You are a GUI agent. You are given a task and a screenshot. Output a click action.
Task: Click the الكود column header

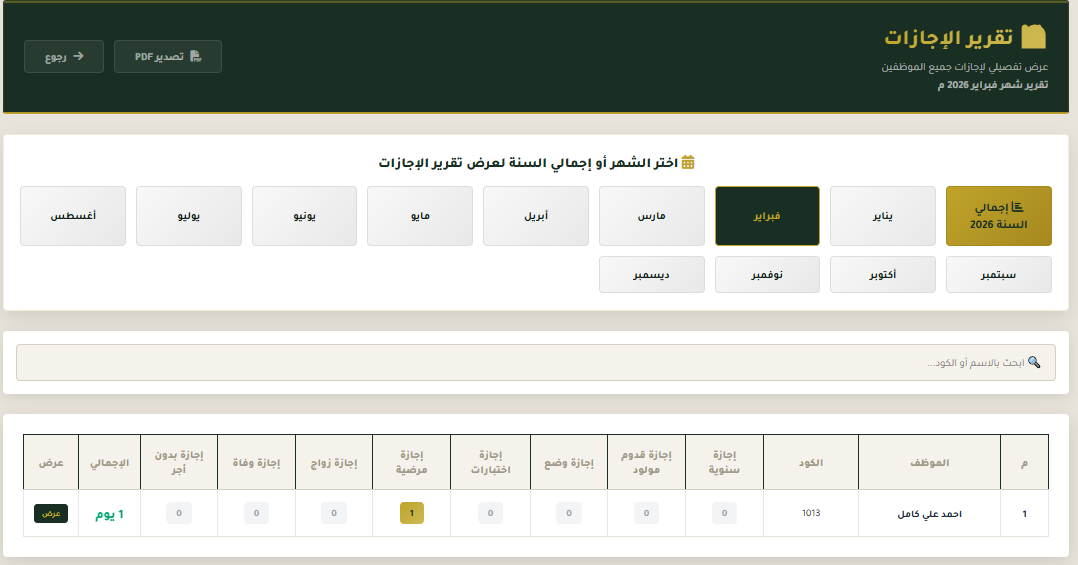811,463
